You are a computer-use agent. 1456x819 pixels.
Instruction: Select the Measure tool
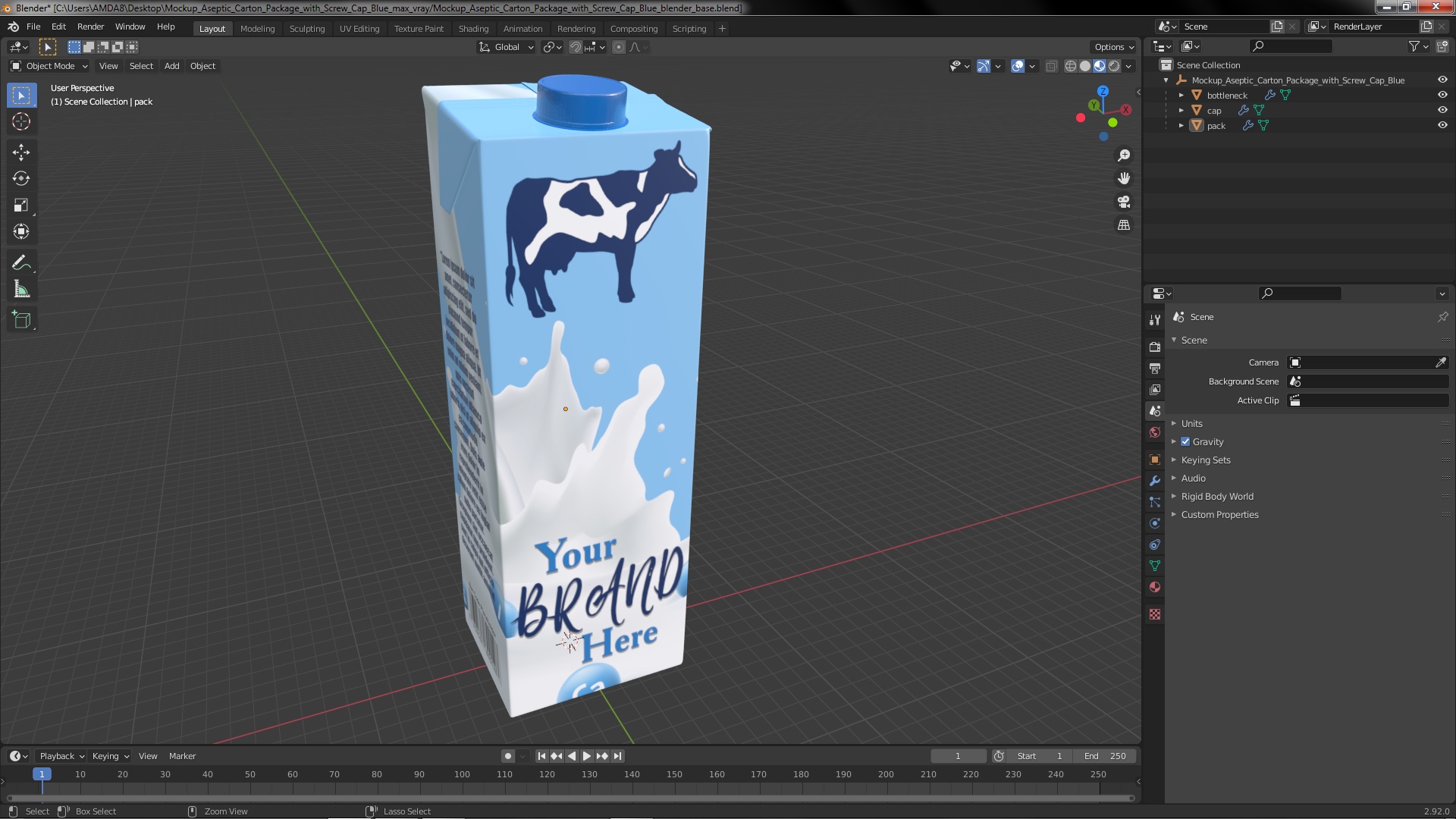pos(21,290)
